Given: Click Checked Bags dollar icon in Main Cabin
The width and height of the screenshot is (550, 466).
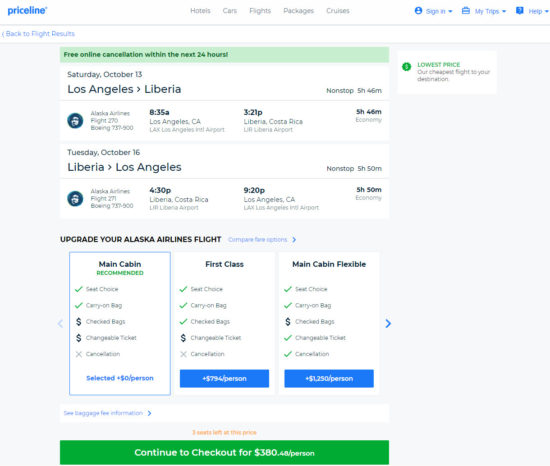Looking at the screenshot, I should (x=79, y=322).
